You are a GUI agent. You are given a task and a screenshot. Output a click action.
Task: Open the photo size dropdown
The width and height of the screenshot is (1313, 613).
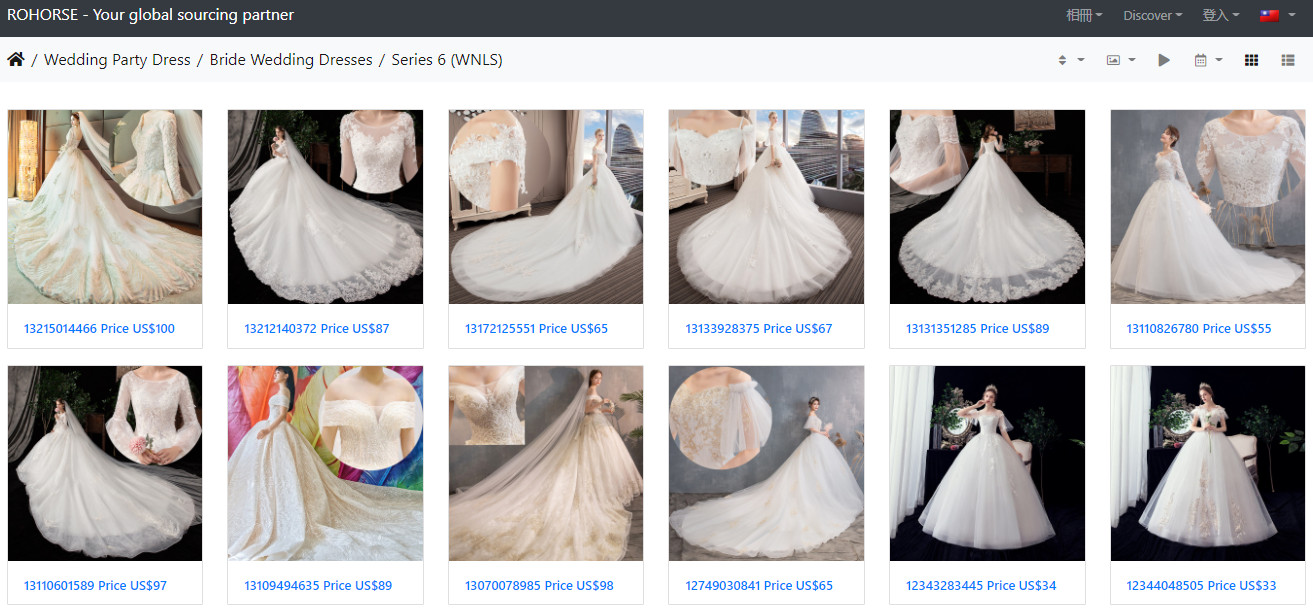(1120, 60)
